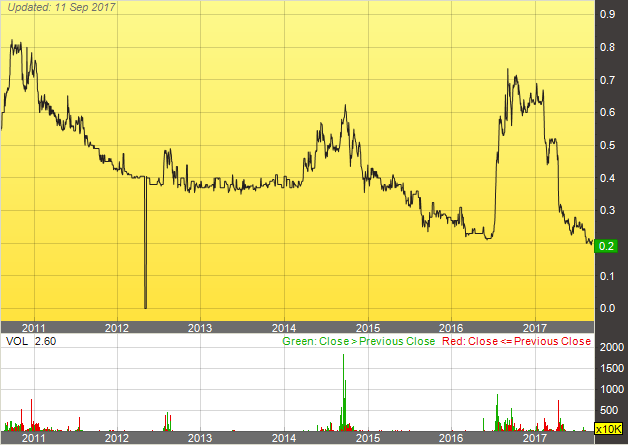Click the 0.5 price axis label
The image size is (628, 445).
tap(607, 146)
